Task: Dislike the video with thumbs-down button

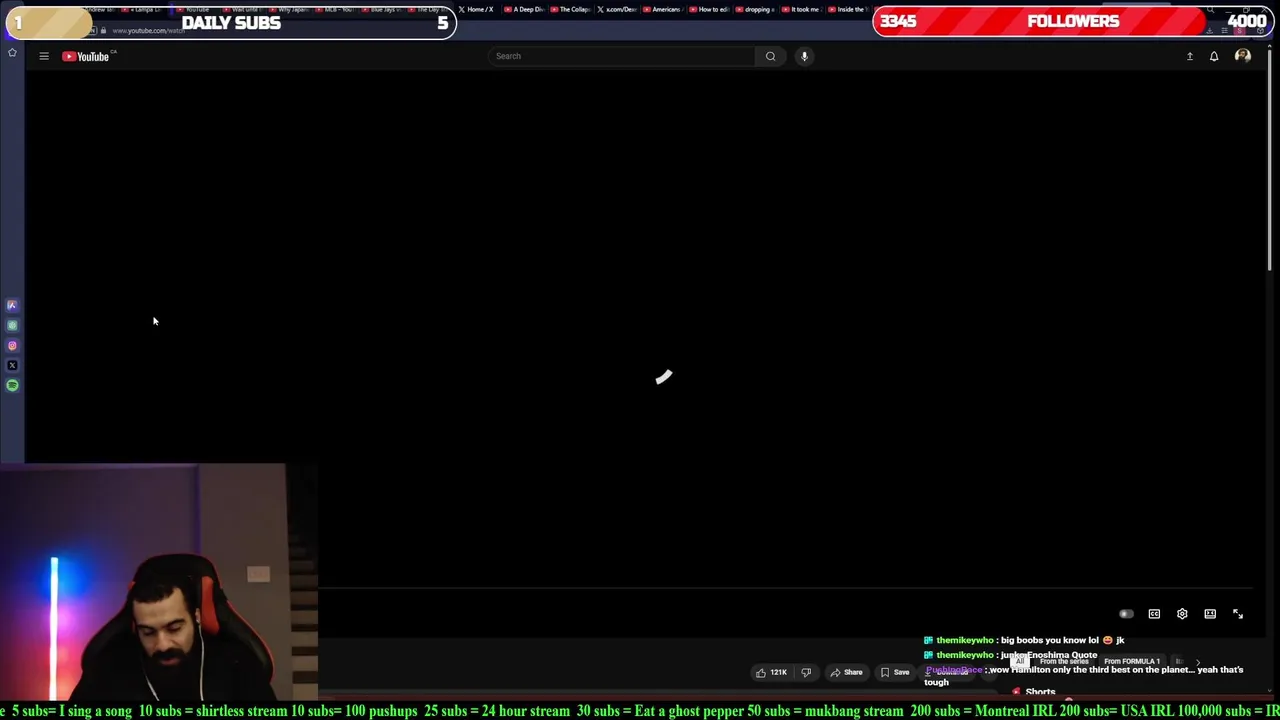Action: pyautogui.click(x=806, y=672)
